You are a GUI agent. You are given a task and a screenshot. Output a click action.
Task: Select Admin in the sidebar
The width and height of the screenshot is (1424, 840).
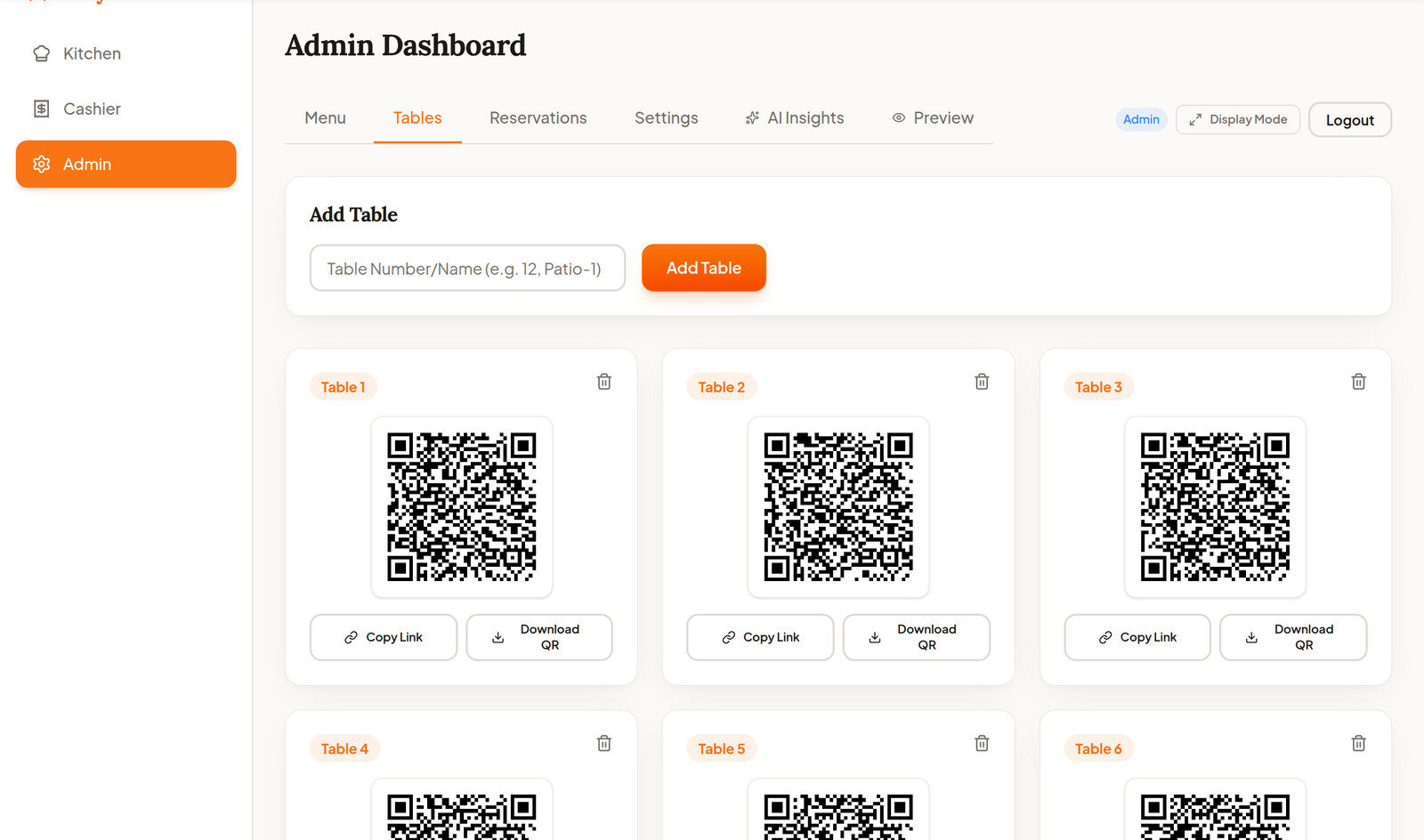pos(125,164)
